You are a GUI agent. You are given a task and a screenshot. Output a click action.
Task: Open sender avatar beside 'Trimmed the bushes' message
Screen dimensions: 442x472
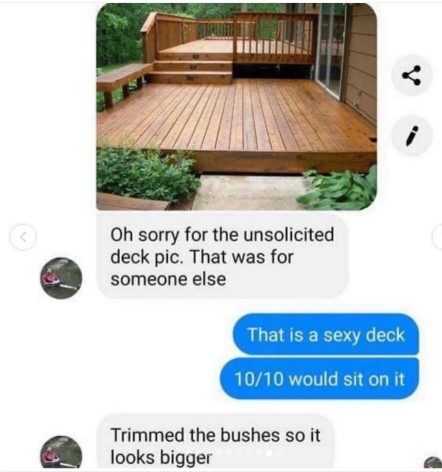coord(61,453)
